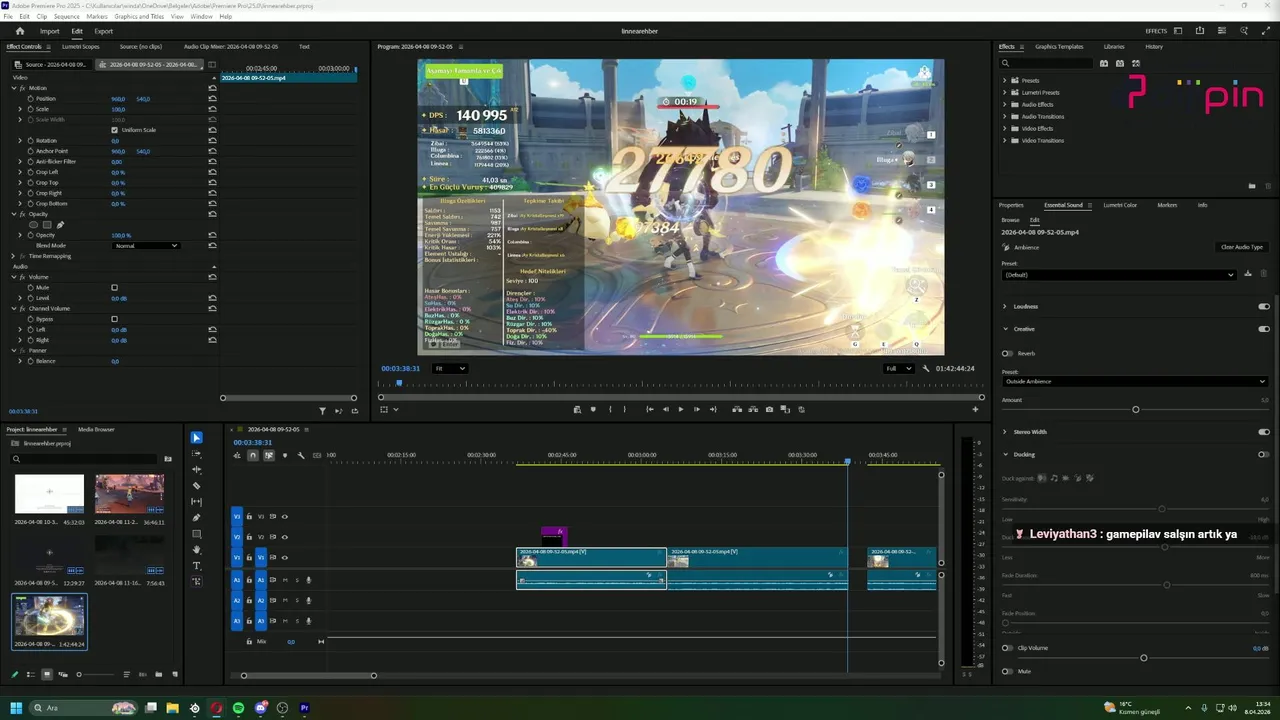
Task: Mute audio track A1
Action: [285, 580]
